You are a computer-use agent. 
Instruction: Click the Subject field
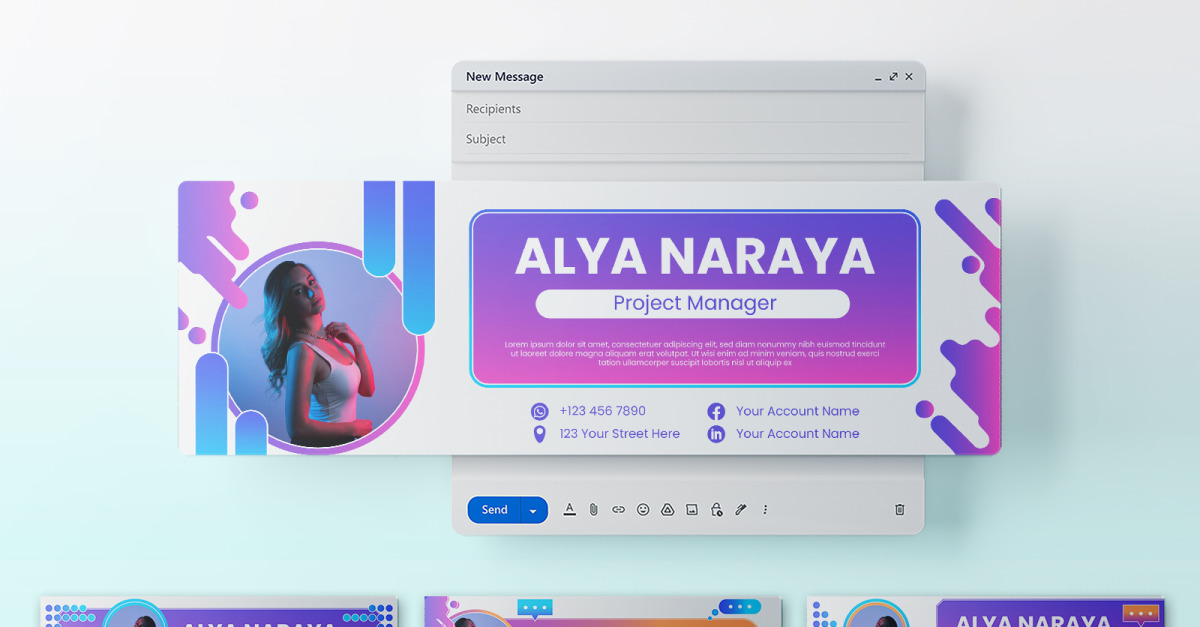[600, 139]
